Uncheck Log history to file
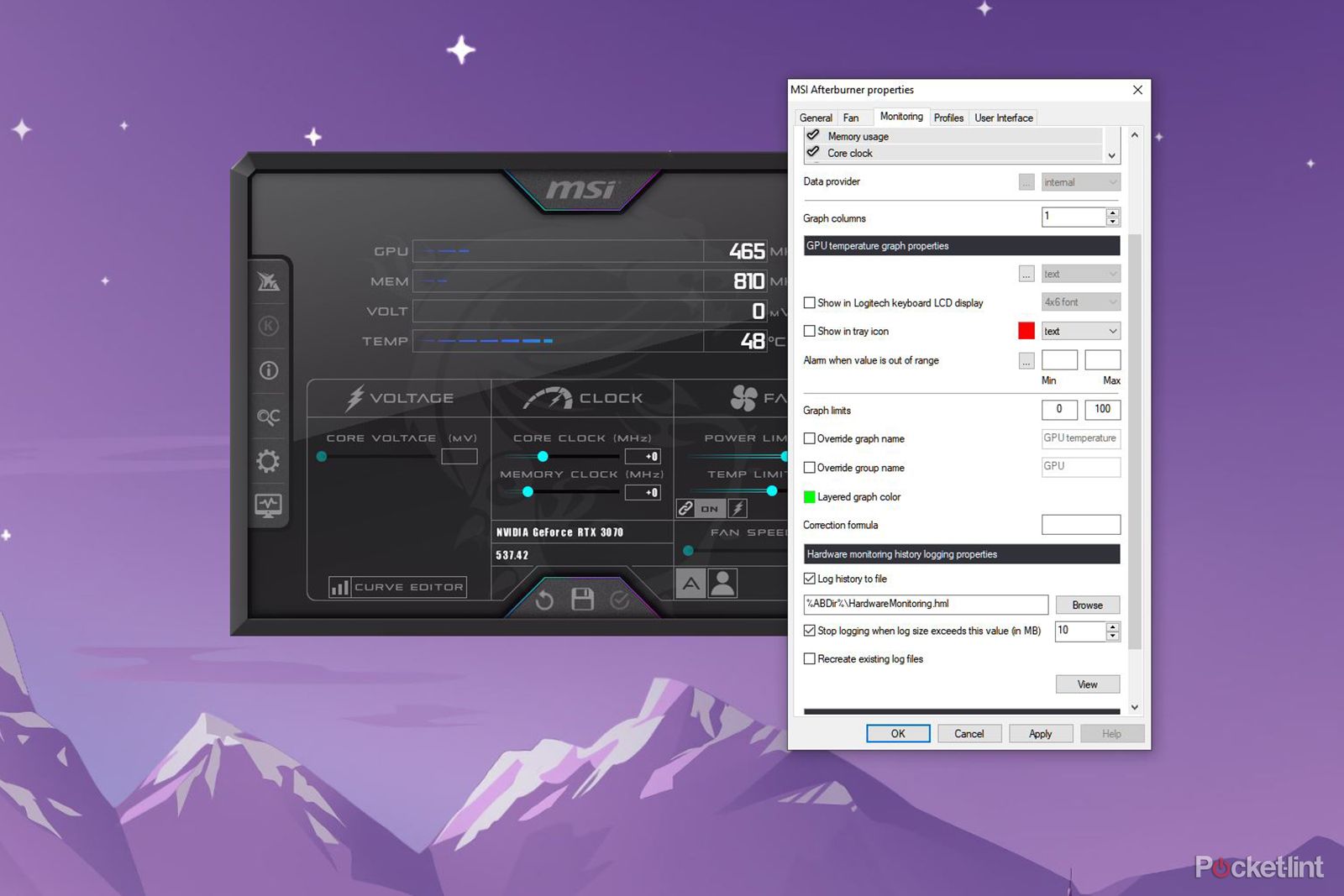Viewport: 1344px width, 896px height. (810, 579)
